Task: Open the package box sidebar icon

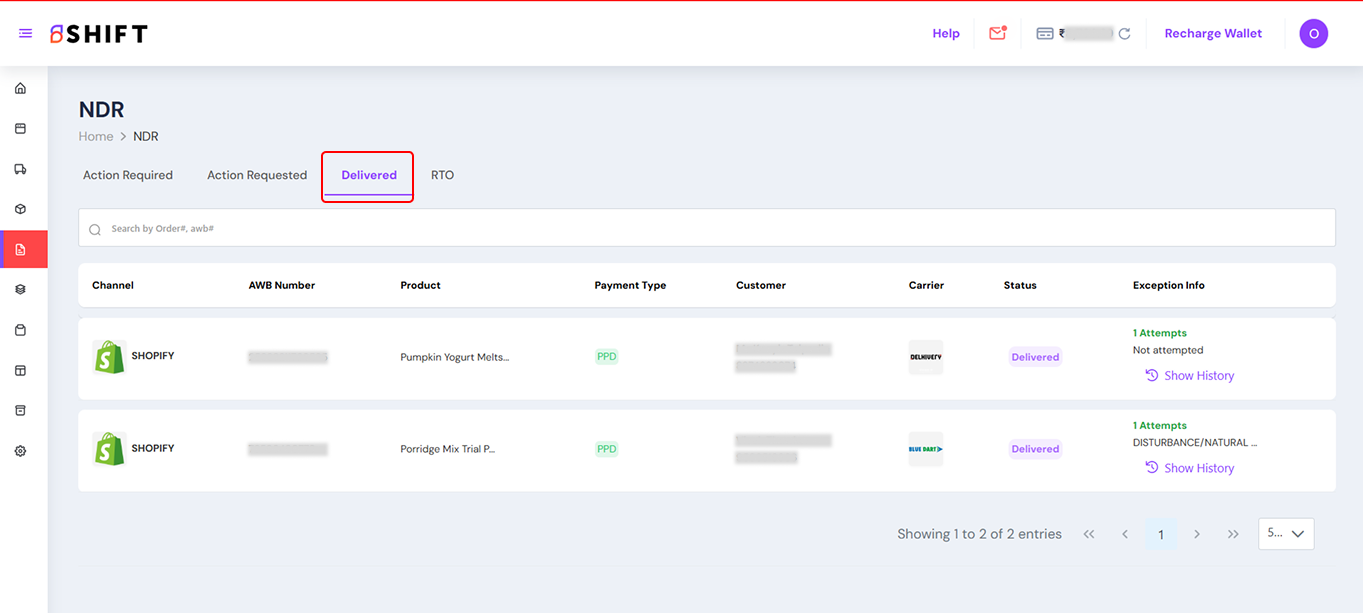Action: [20, 209]
